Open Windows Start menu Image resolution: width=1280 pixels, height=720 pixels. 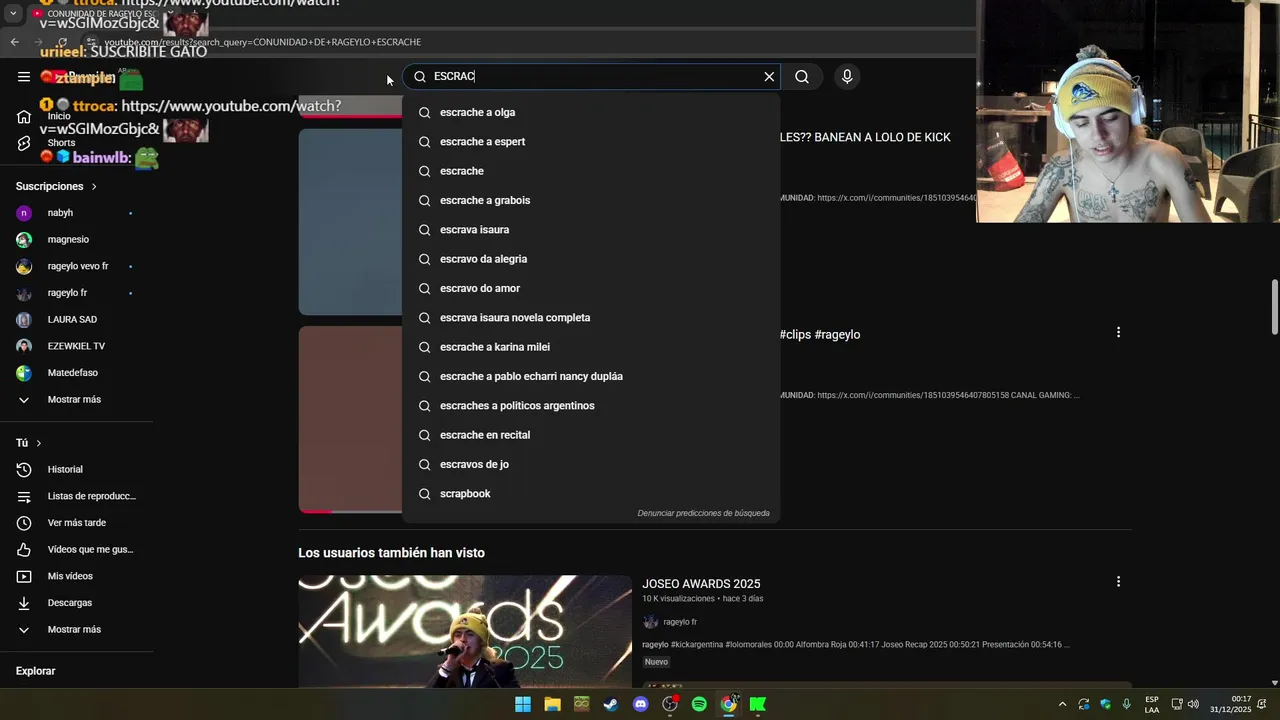click(x=523, y=704)
